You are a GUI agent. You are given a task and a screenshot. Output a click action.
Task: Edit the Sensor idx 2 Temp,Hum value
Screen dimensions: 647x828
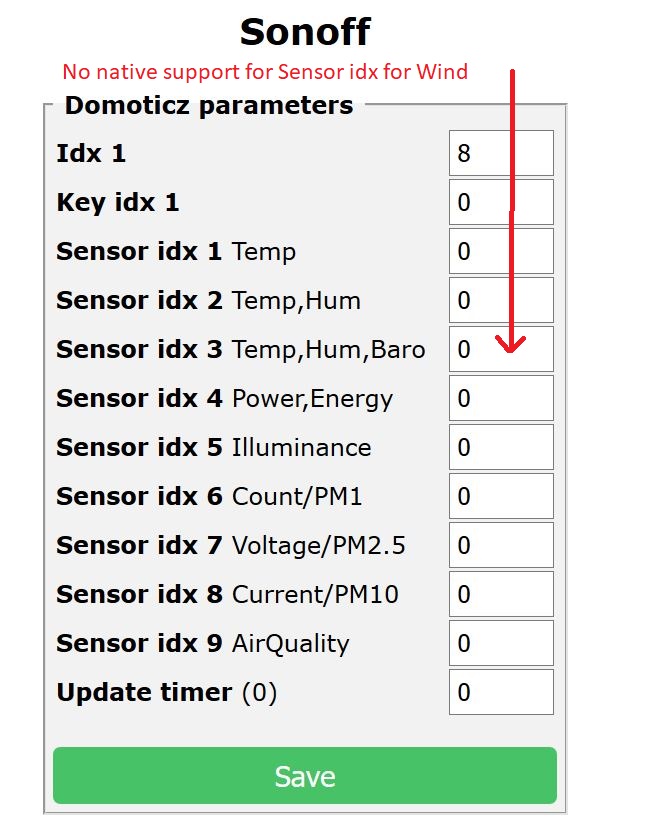click(500, 300)
